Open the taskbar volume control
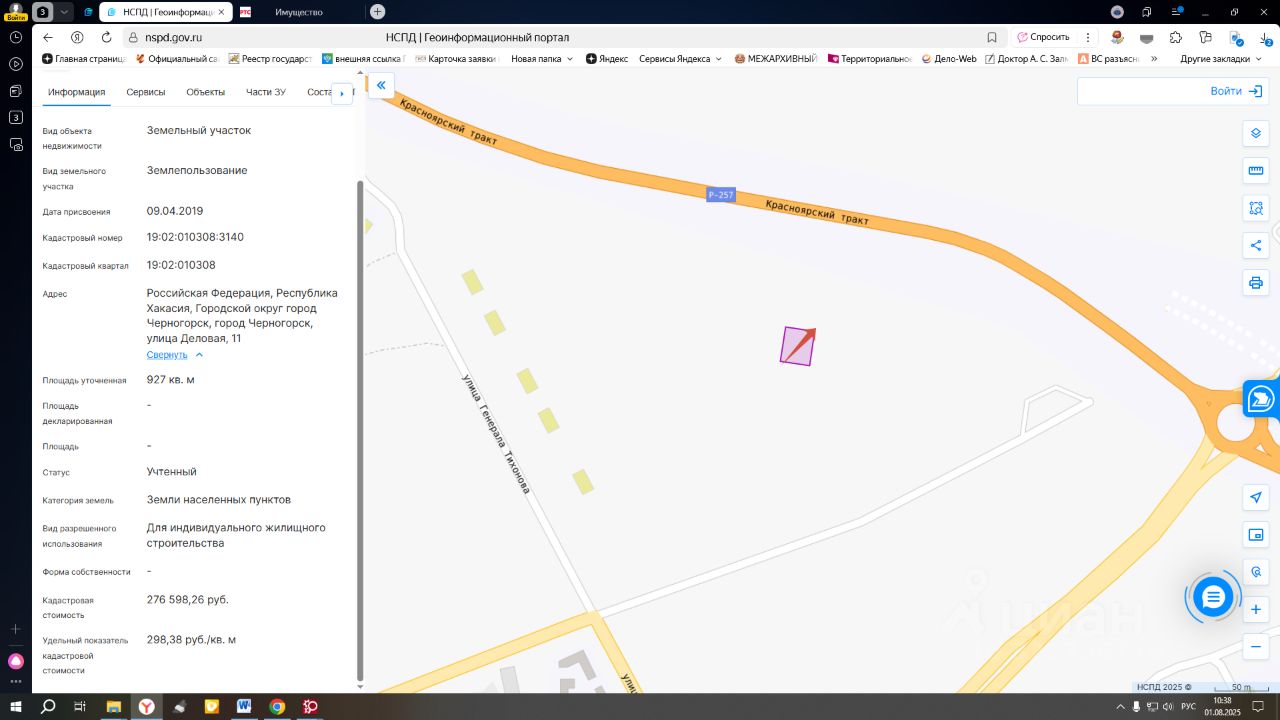This screenshot has height=720, width=1280. tap(1168, 706)
